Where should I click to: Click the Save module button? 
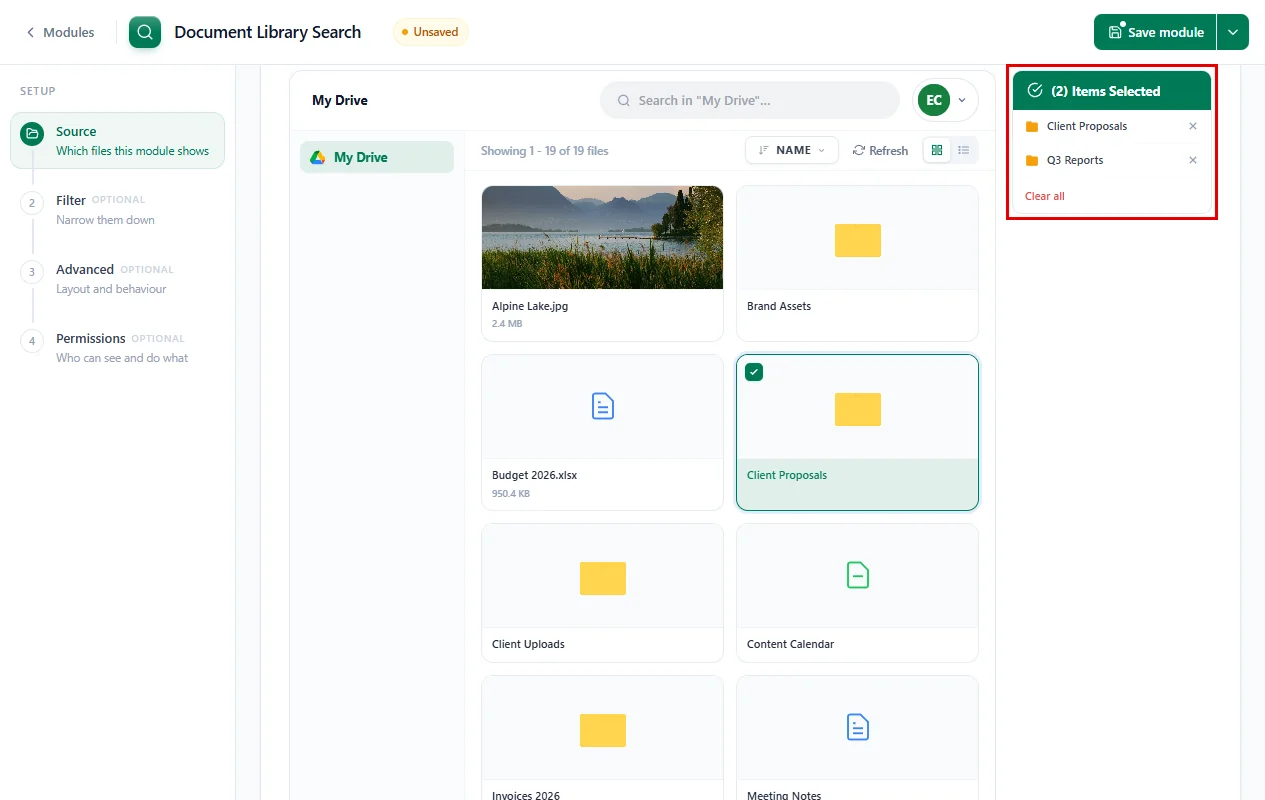[1155, 32]
